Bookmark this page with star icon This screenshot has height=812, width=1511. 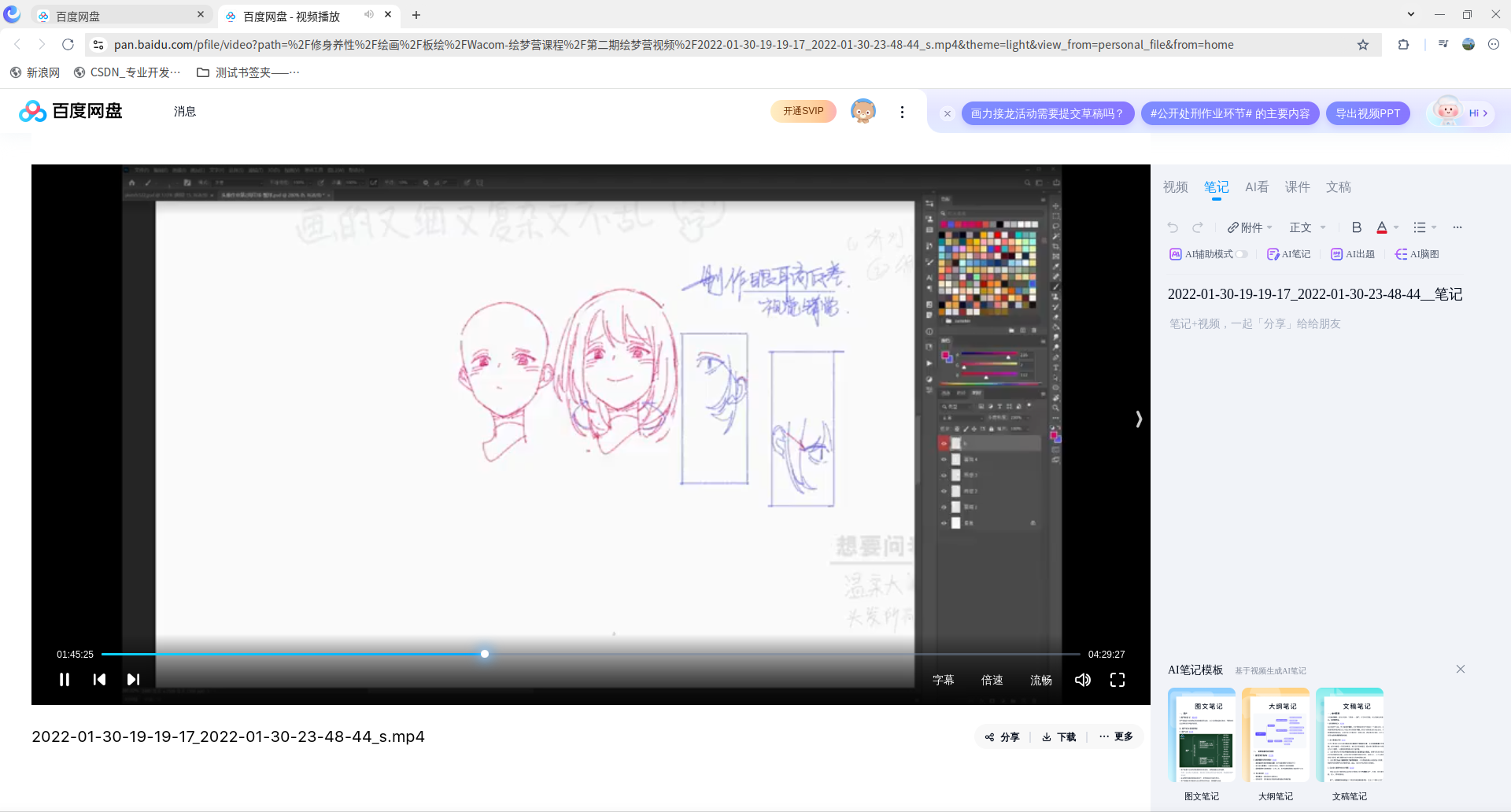(1363, 45)
